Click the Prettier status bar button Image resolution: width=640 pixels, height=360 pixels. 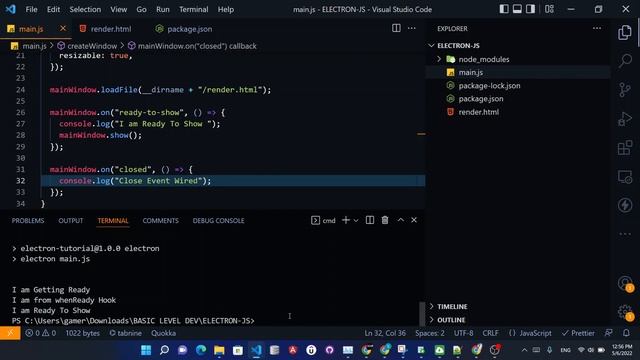(578, 333)
